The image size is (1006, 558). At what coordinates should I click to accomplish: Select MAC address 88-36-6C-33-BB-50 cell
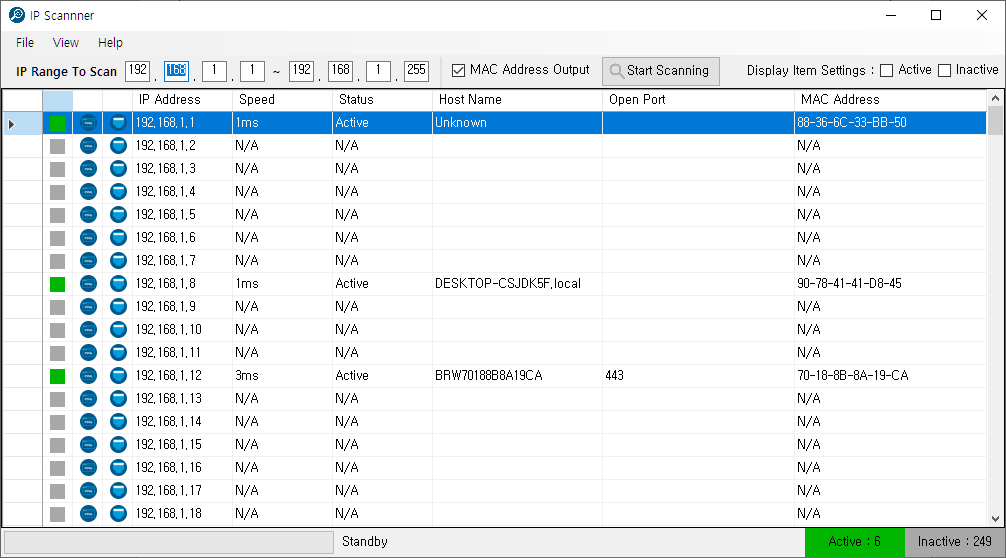tap(890, 123)
